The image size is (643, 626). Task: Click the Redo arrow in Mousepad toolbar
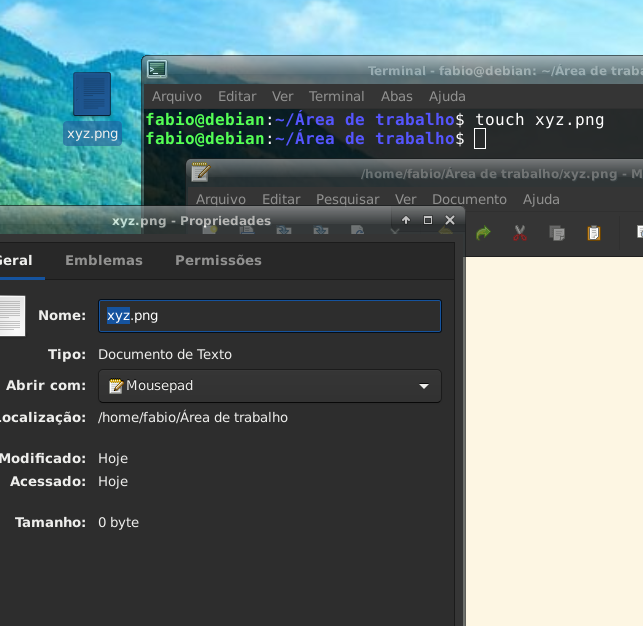click(x=483, y=233)
